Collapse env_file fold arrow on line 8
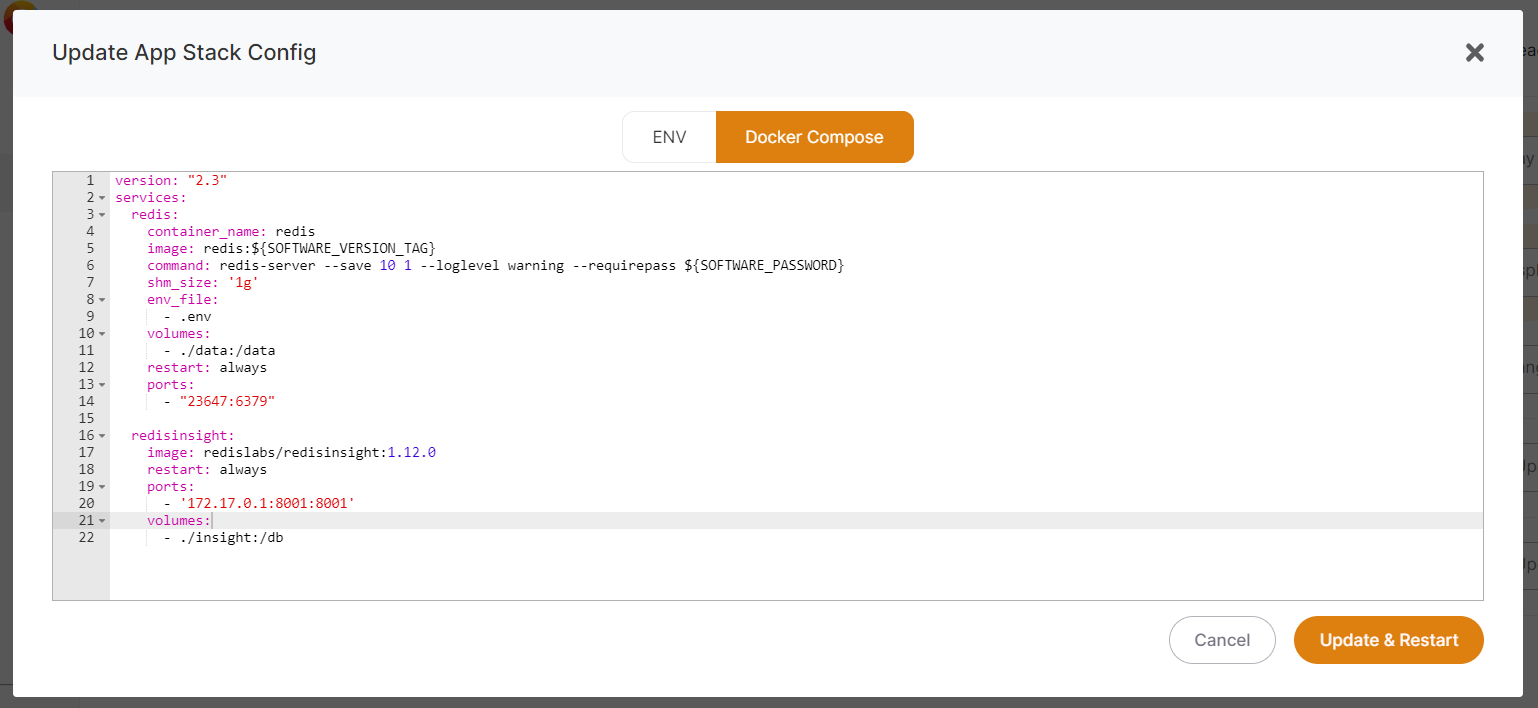 click(x=102, y=300)
